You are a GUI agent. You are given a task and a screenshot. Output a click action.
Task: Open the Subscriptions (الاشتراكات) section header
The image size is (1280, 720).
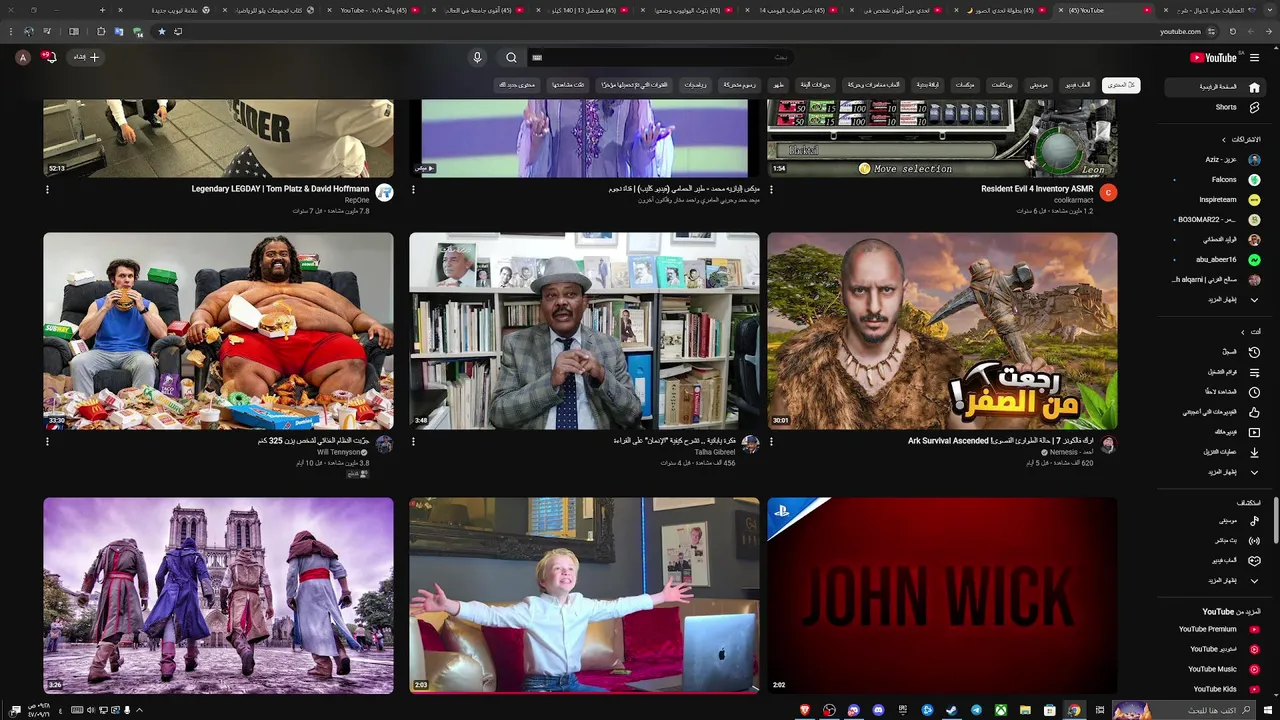tap(1240, 140)
